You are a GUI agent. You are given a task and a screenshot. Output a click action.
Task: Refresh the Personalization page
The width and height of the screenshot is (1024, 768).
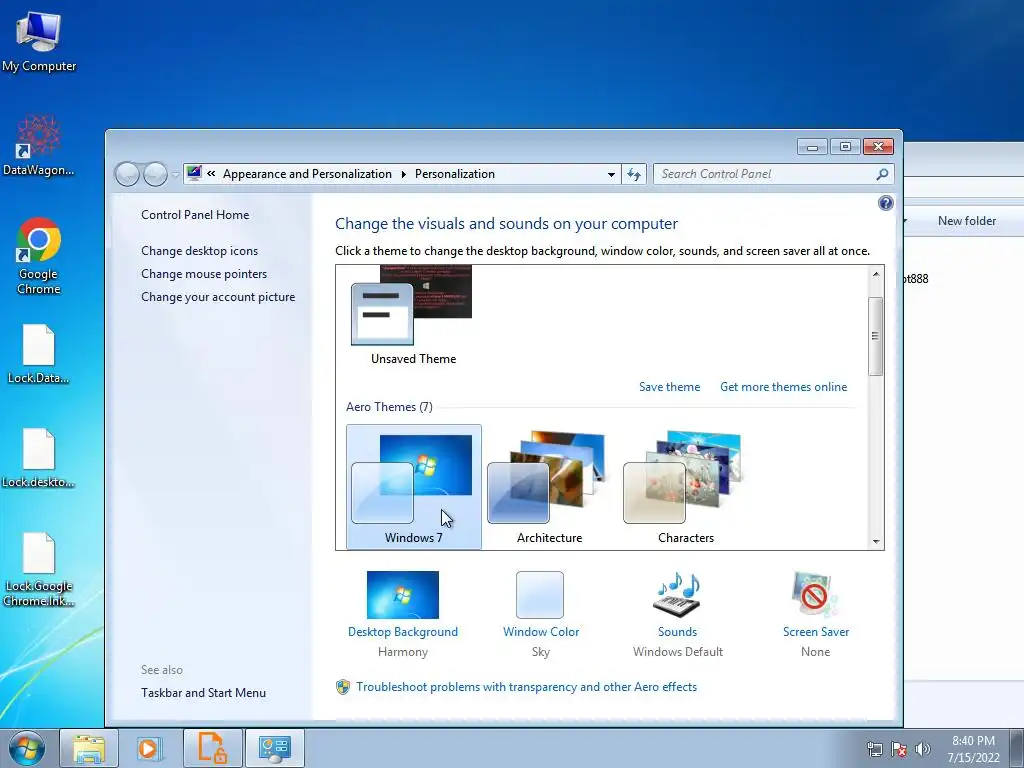[x=633, y=174]
